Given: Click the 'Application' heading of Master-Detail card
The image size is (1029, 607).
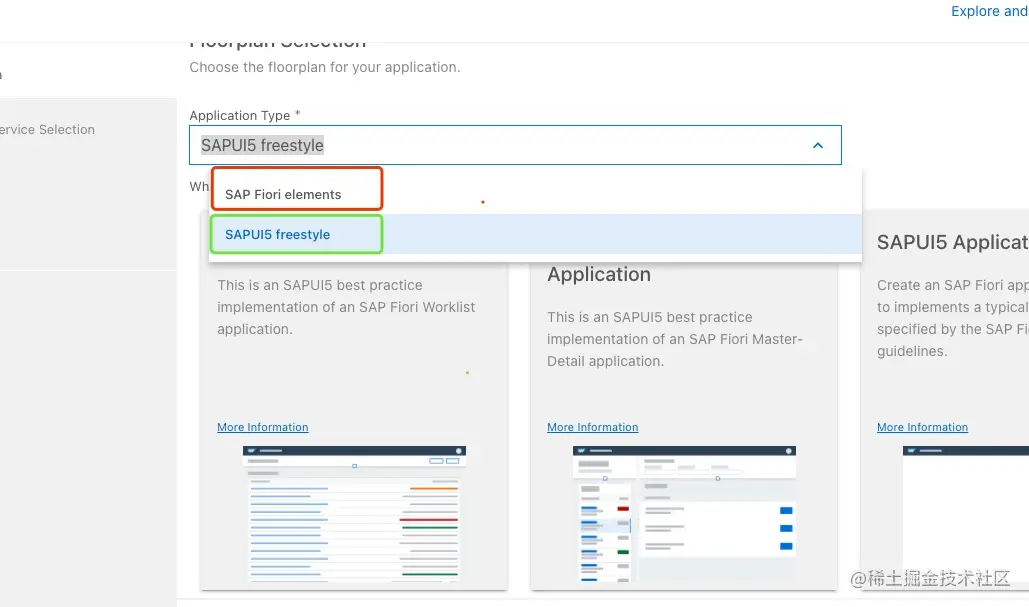Looking at the screenshot, I should pyautogui.click(x=599, y=274).
